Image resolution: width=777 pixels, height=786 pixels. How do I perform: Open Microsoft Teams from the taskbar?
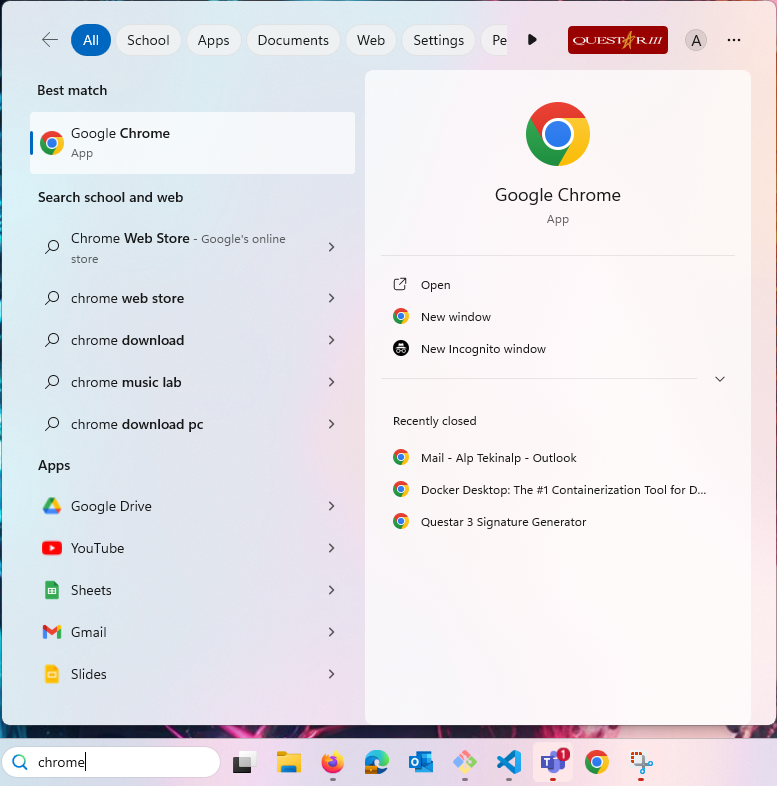pos(553,762)
